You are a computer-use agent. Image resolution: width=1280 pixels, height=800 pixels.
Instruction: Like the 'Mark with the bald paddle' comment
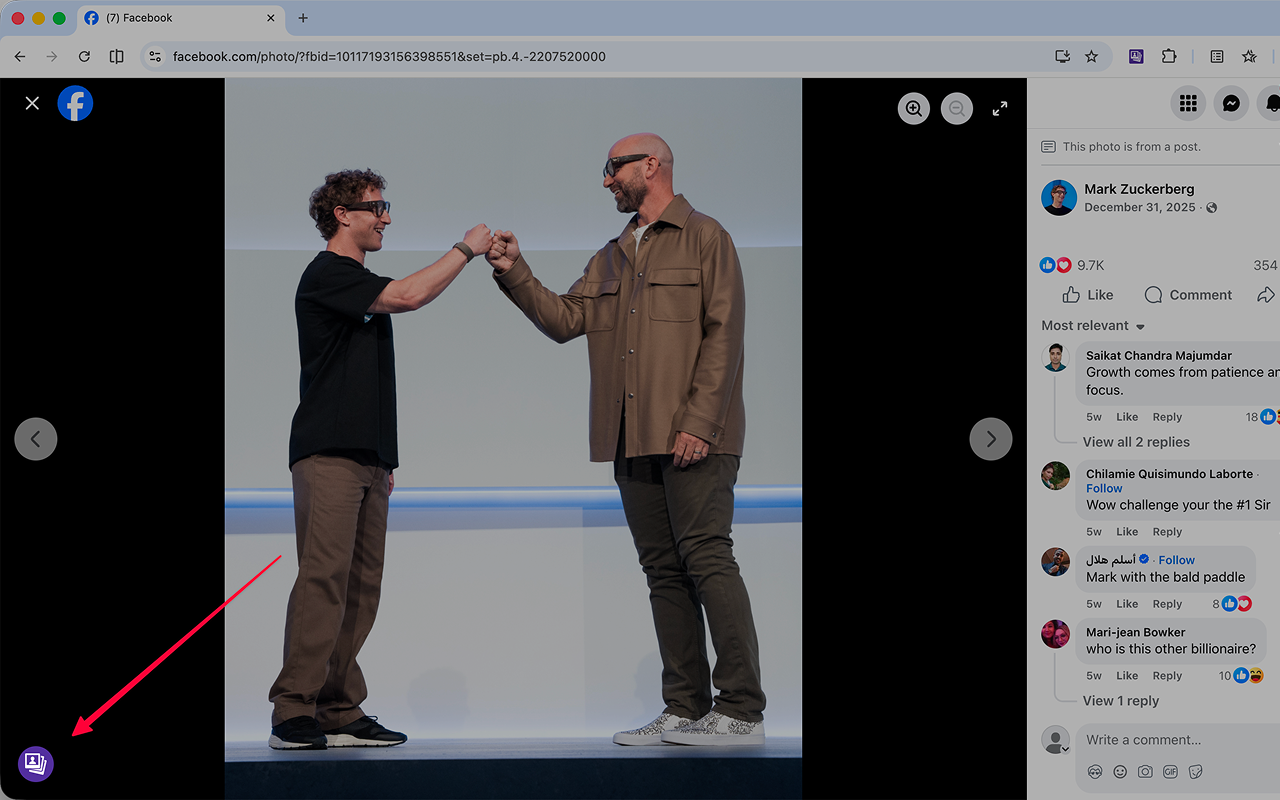coord(1127,604)
